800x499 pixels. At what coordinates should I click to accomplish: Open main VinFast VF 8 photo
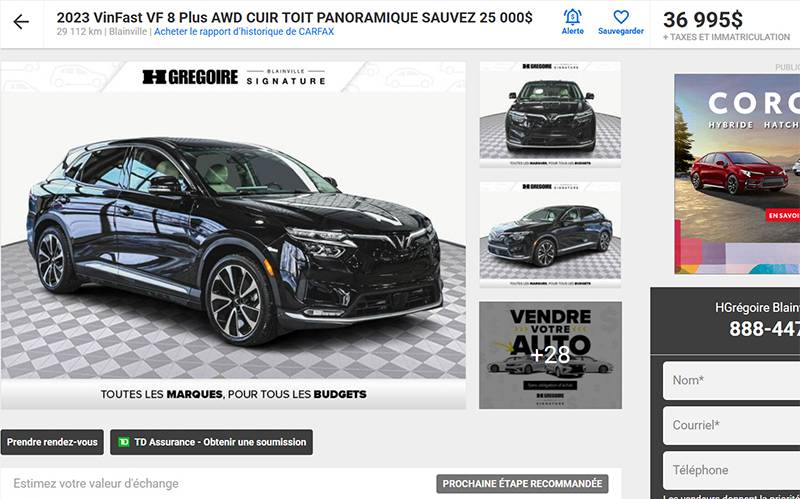click(x=233, y=235)
